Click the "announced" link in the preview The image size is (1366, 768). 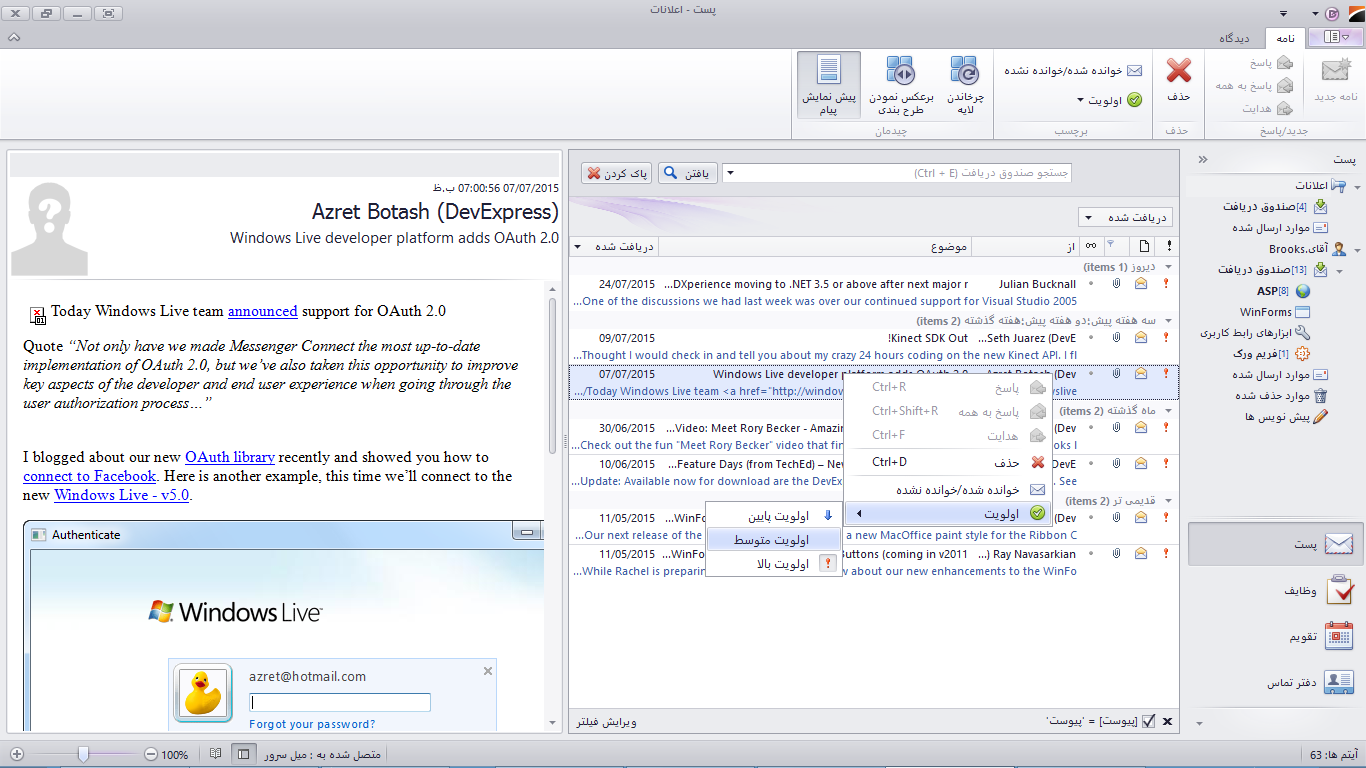coord(262,311)
